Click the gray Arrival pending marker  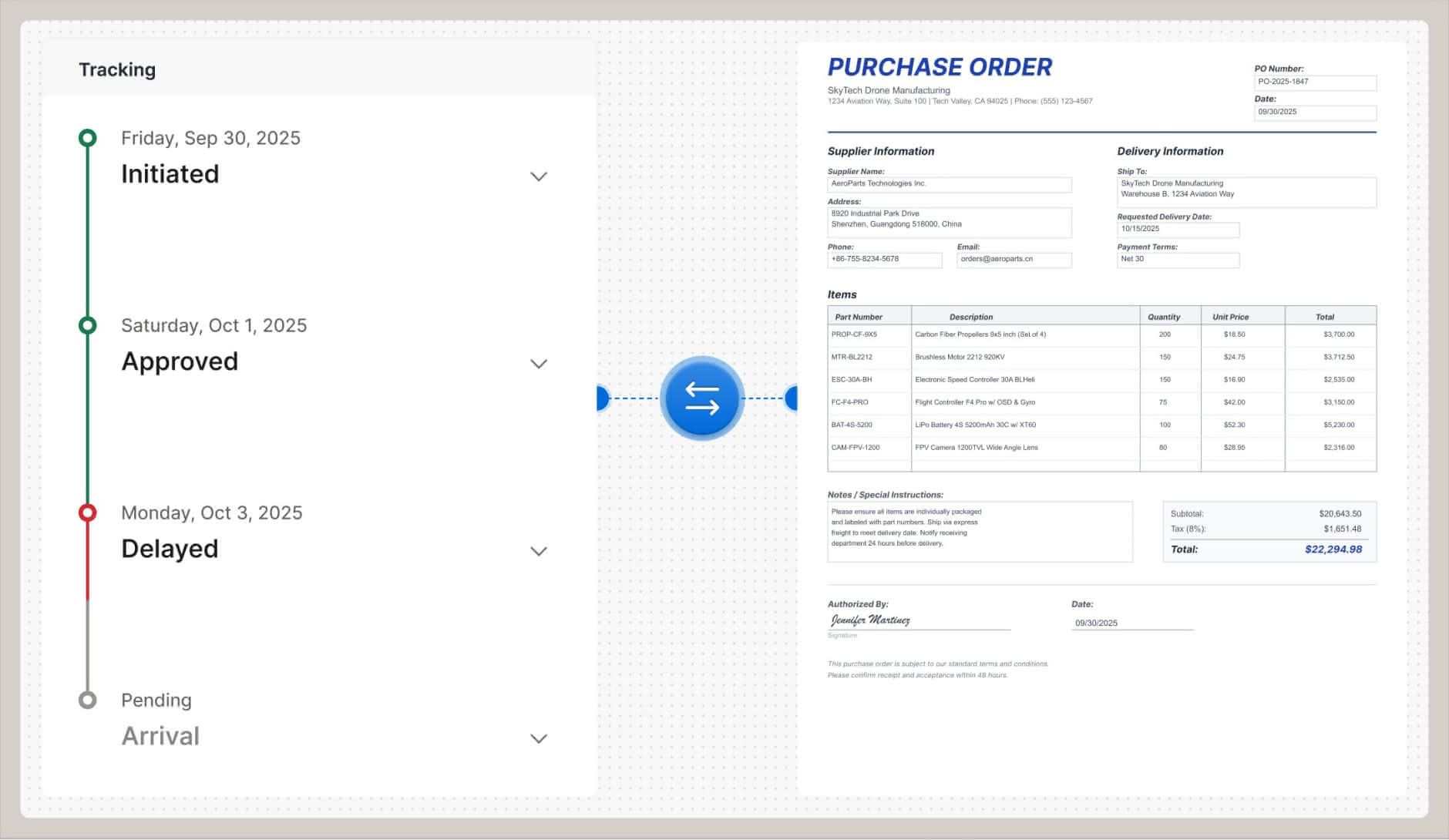(x=88, y=700)
